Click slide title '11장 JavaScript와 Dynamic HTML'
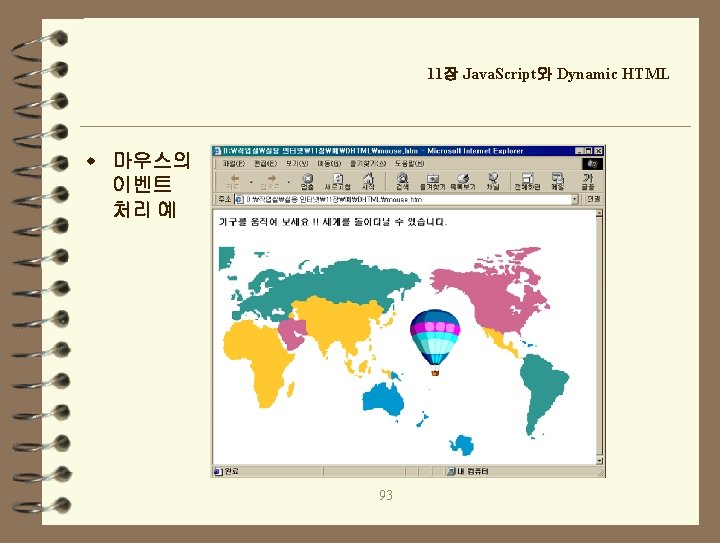Screen dimensions: 720x543 coord(548,74)
